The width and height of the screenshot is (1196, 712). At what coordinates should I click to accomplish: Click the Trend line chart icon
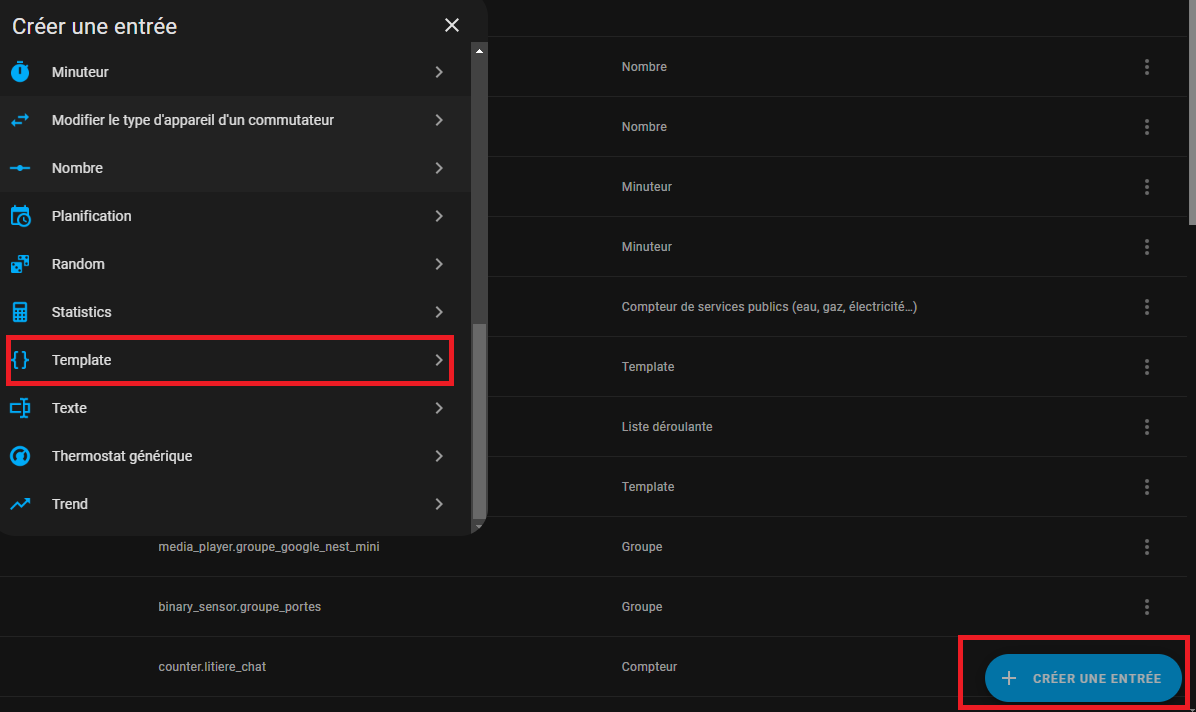click(21, 504)
